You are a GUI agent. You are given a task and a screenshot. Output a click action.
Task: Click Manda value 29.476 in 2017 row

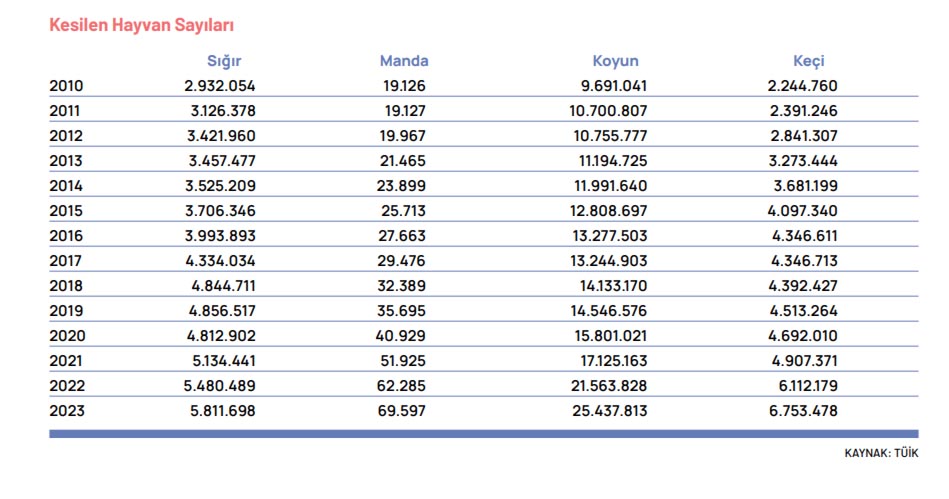(402, 261)
